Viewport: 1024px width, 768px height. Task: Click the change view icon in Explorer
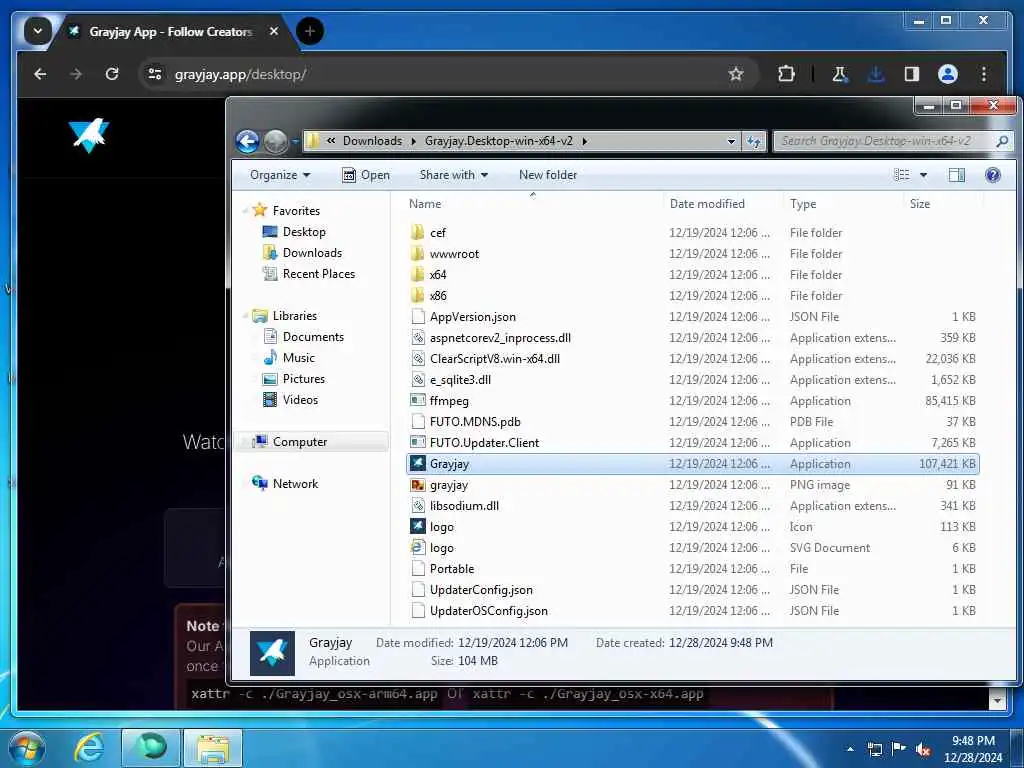[x=902, y=175]
